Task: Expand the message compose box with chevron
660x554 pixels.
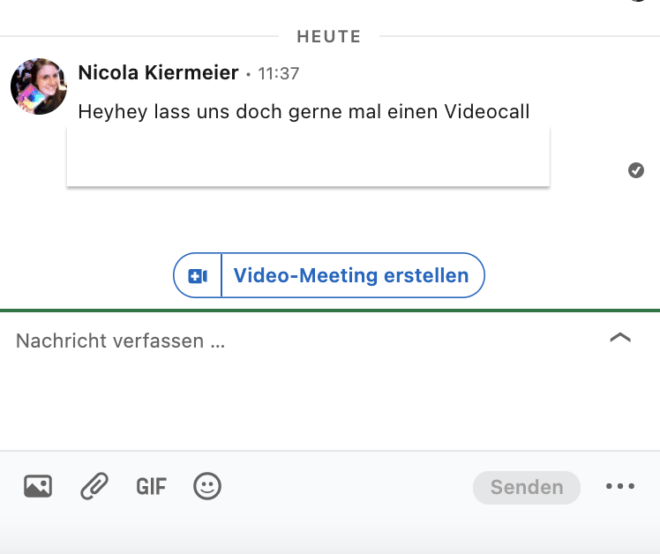Action: tap(620, 338)
